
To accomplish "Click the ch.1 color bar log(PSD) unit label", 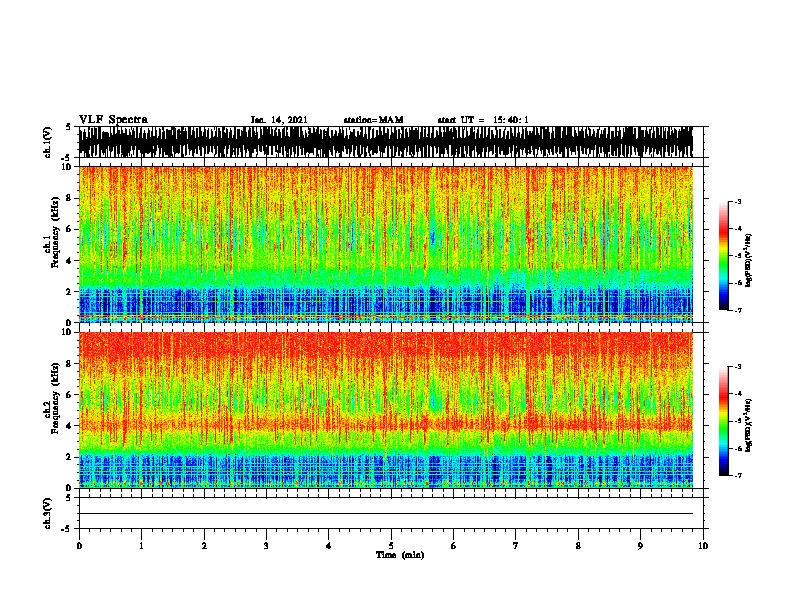I will pyautogui.click(x=749, y=261).
